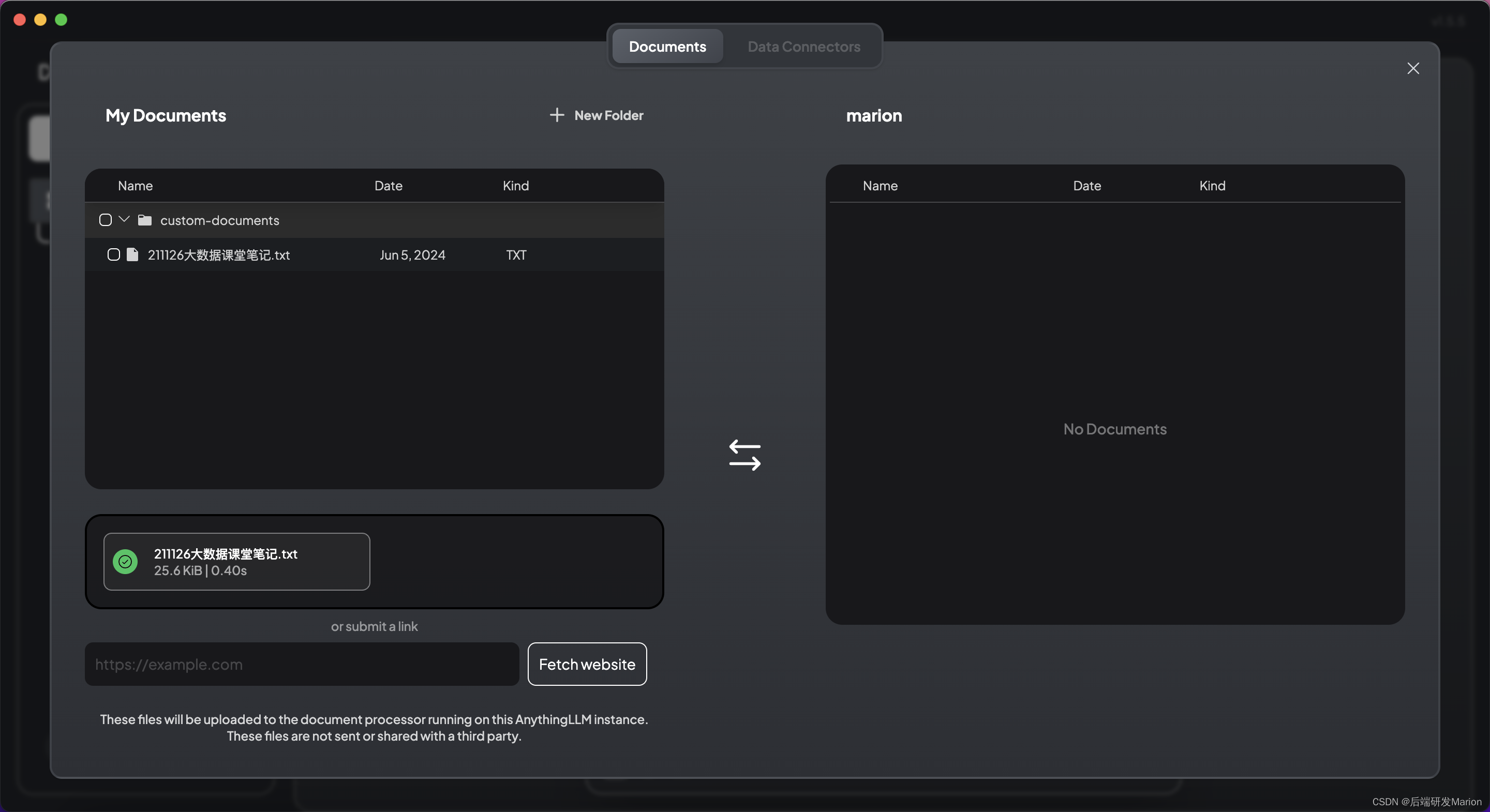The image size is (1490, 812).
Task: Close the documents modal with X icon
Action: pos(1412,68)
